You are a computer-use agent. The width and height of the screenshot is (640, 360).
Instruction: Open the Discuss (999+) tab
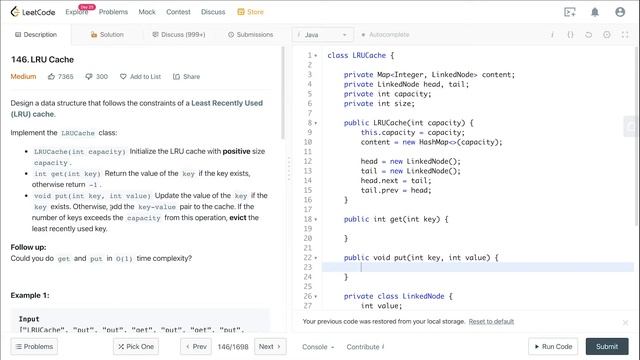(x=179, y=35)
